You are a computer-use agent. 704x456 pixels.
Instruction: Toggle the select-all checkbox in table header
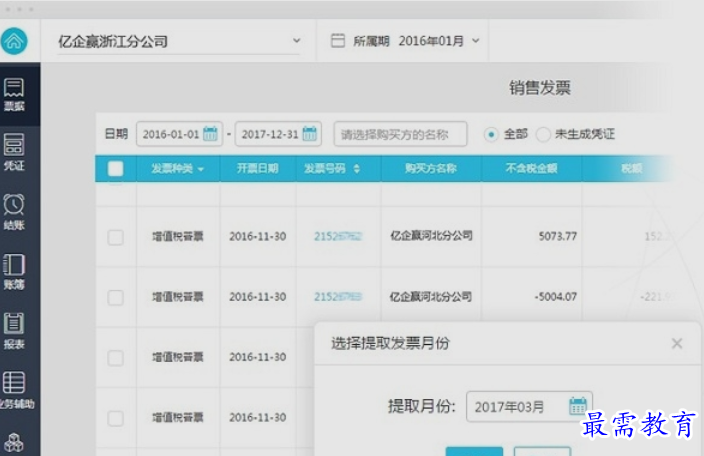pos(115,169)
